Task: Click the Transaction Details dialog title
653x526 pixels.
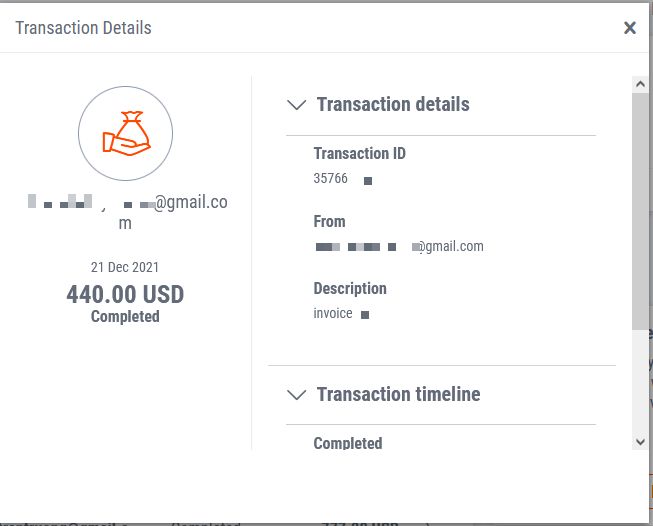Action: (84, 27)
